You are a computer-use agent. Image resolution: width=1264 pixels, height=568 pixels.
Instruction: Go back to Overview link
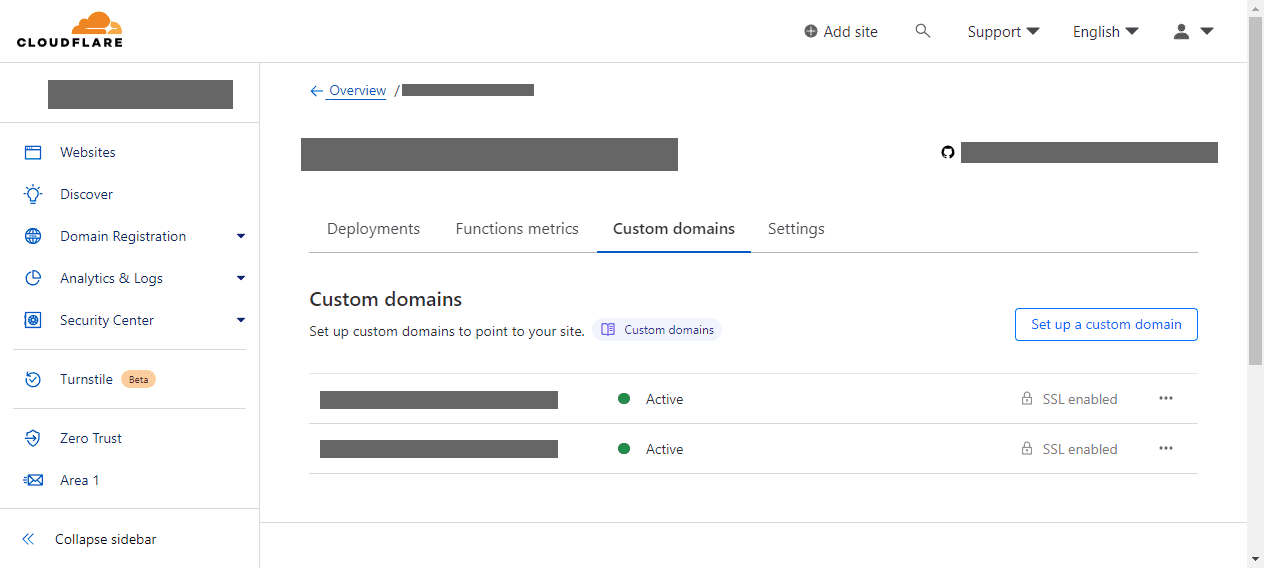tap(357, 90)
